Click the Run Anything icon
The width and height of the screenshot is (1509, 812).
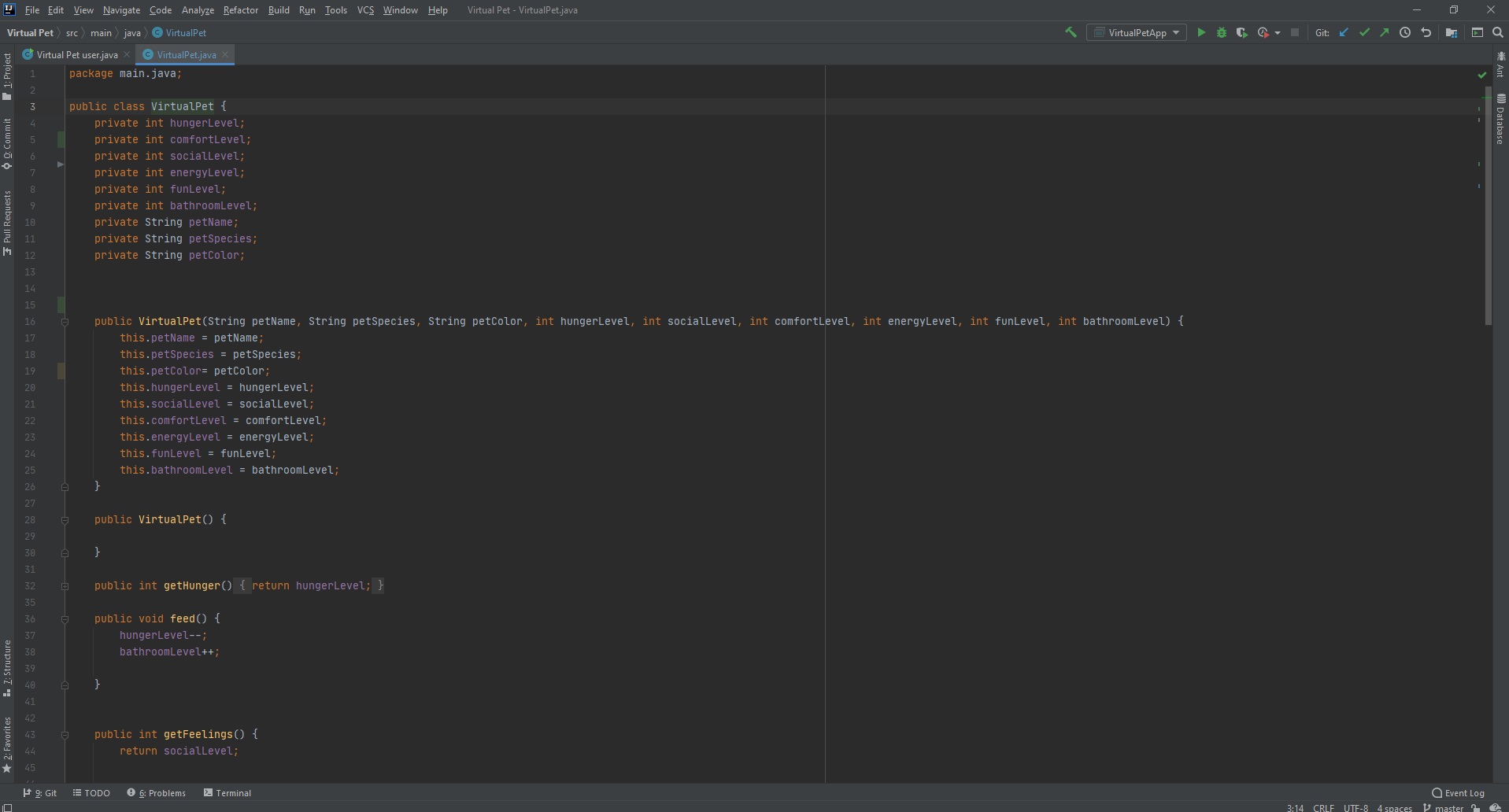(x=1478, y=32)
